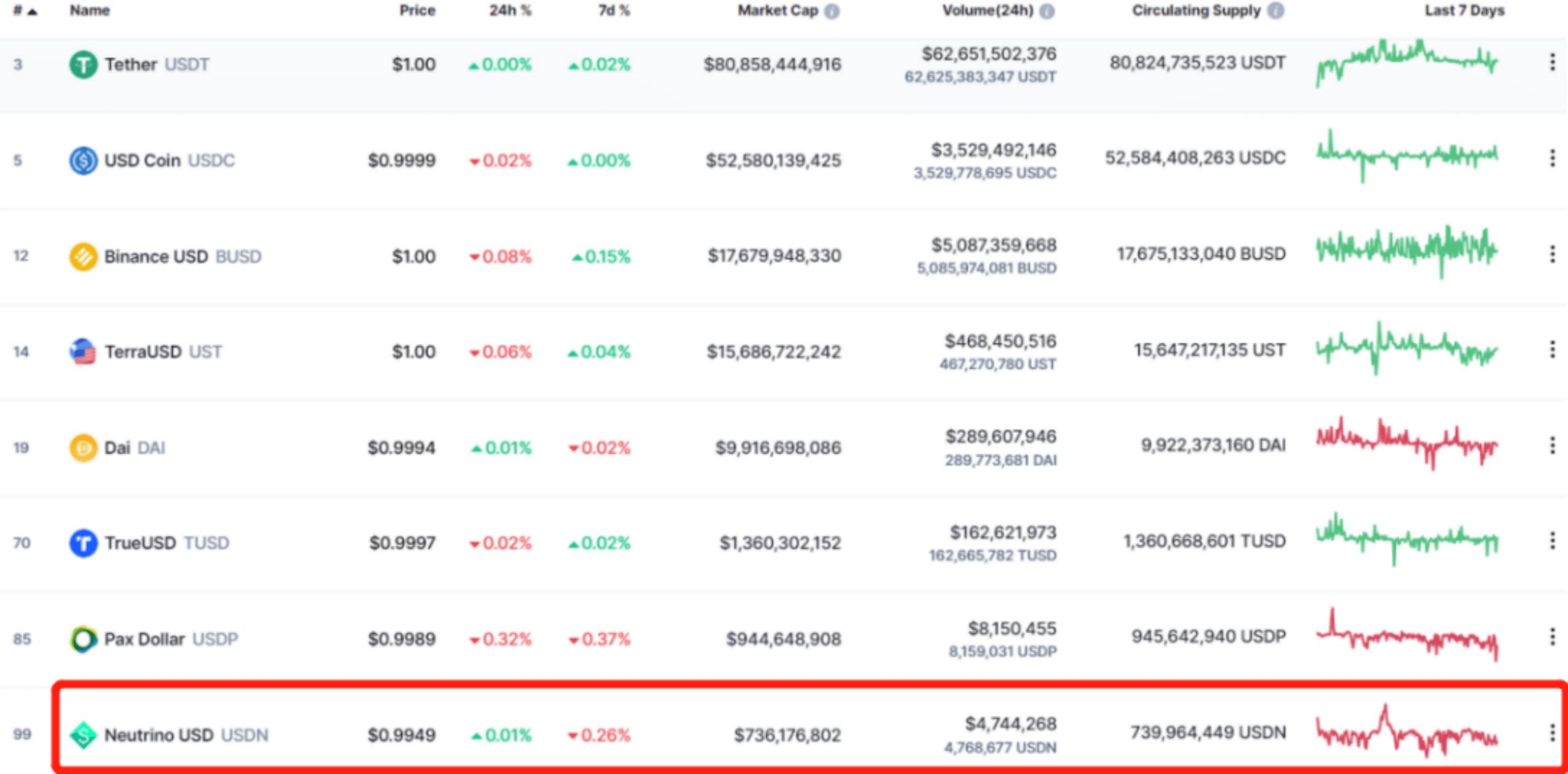Viewport: 1568px width, 774px height.
Task: Click Market Cap info icon
Action: [x=831, y=11]
